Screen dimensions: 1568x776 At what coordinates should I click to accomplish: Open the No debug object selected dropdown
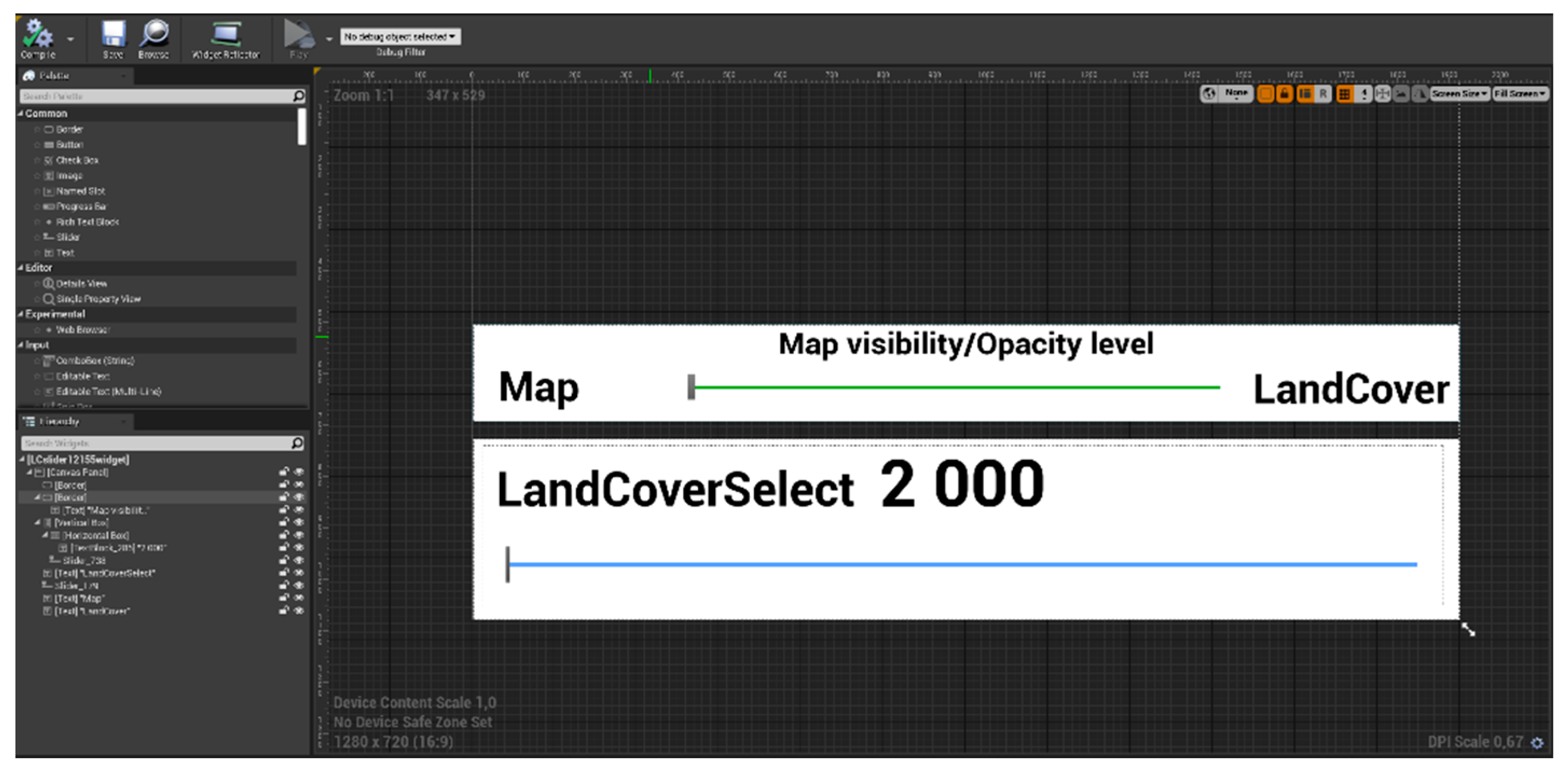click(x=400, y=37)
